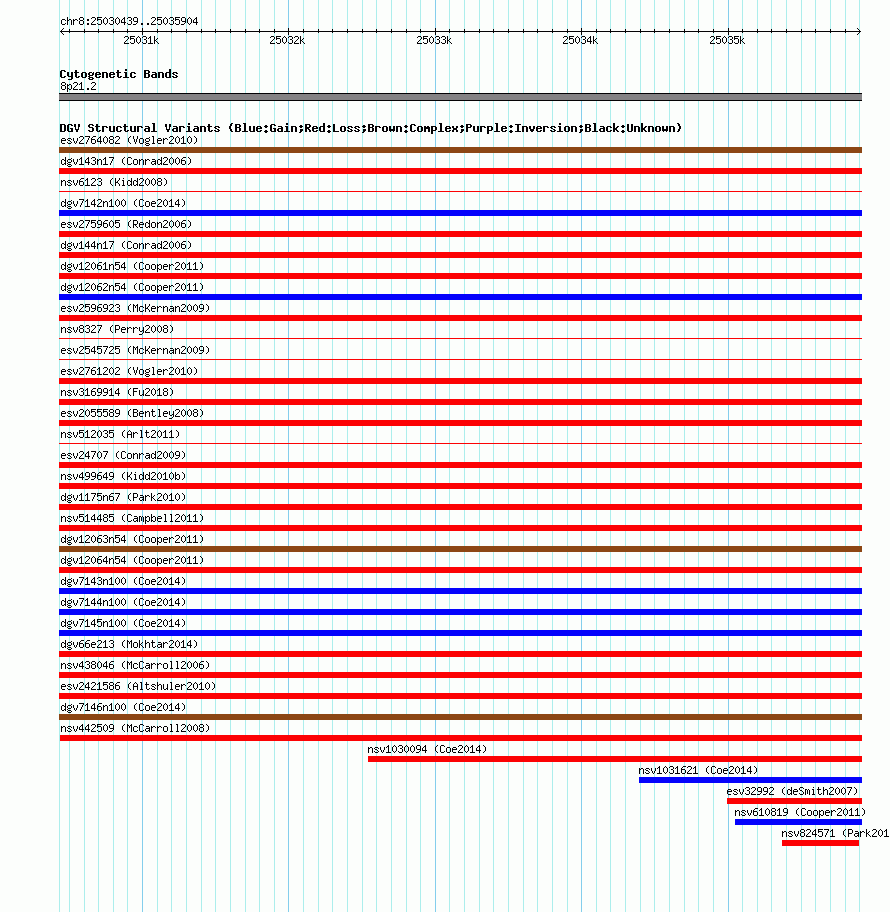Click the 8p21.2 band label

pyautogui.click(x=78, y=86)
